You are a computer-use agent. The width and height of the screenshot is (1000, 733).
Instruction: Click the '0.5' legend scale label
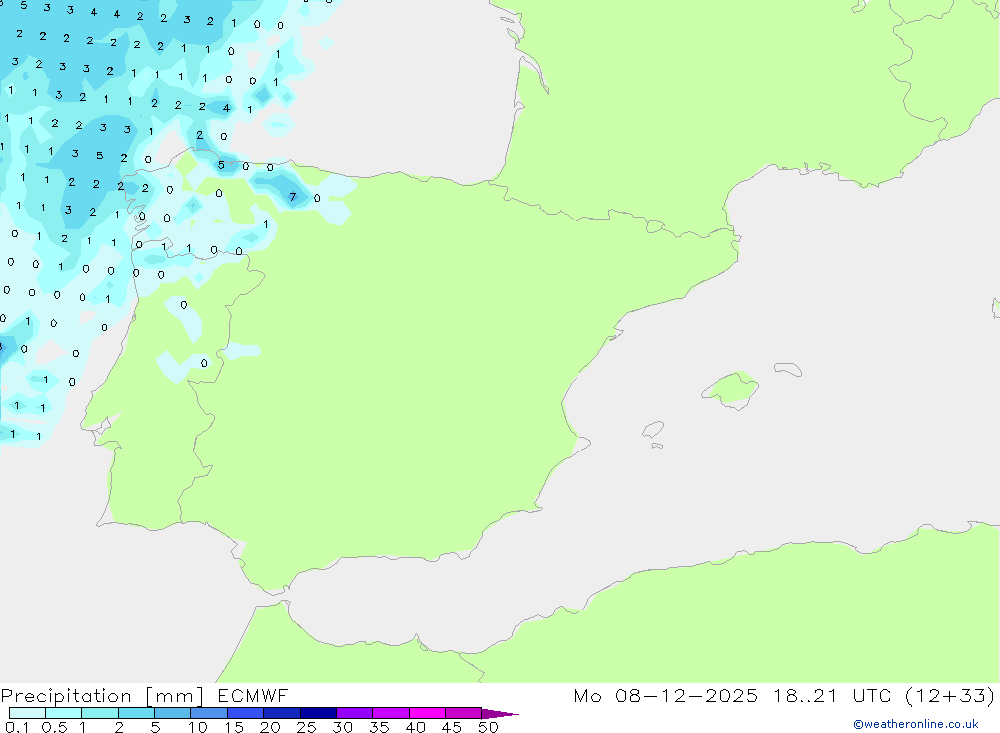tap(54, 727)
